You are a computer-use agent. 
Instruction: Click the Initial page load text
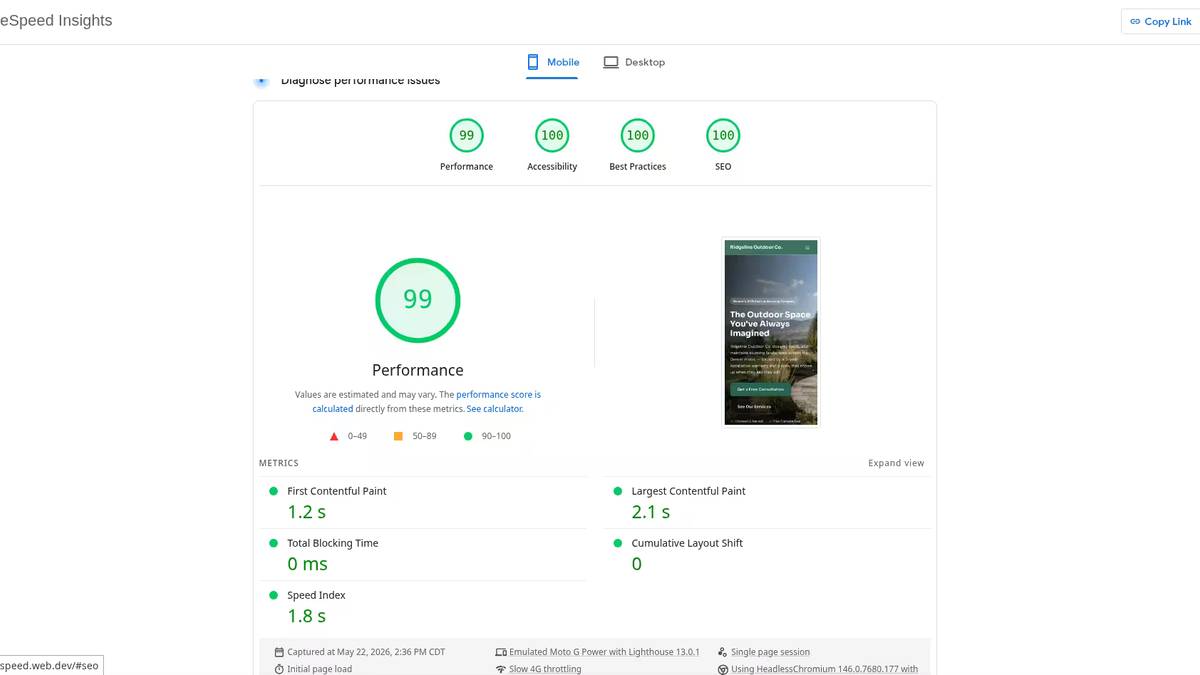point(319,669)
